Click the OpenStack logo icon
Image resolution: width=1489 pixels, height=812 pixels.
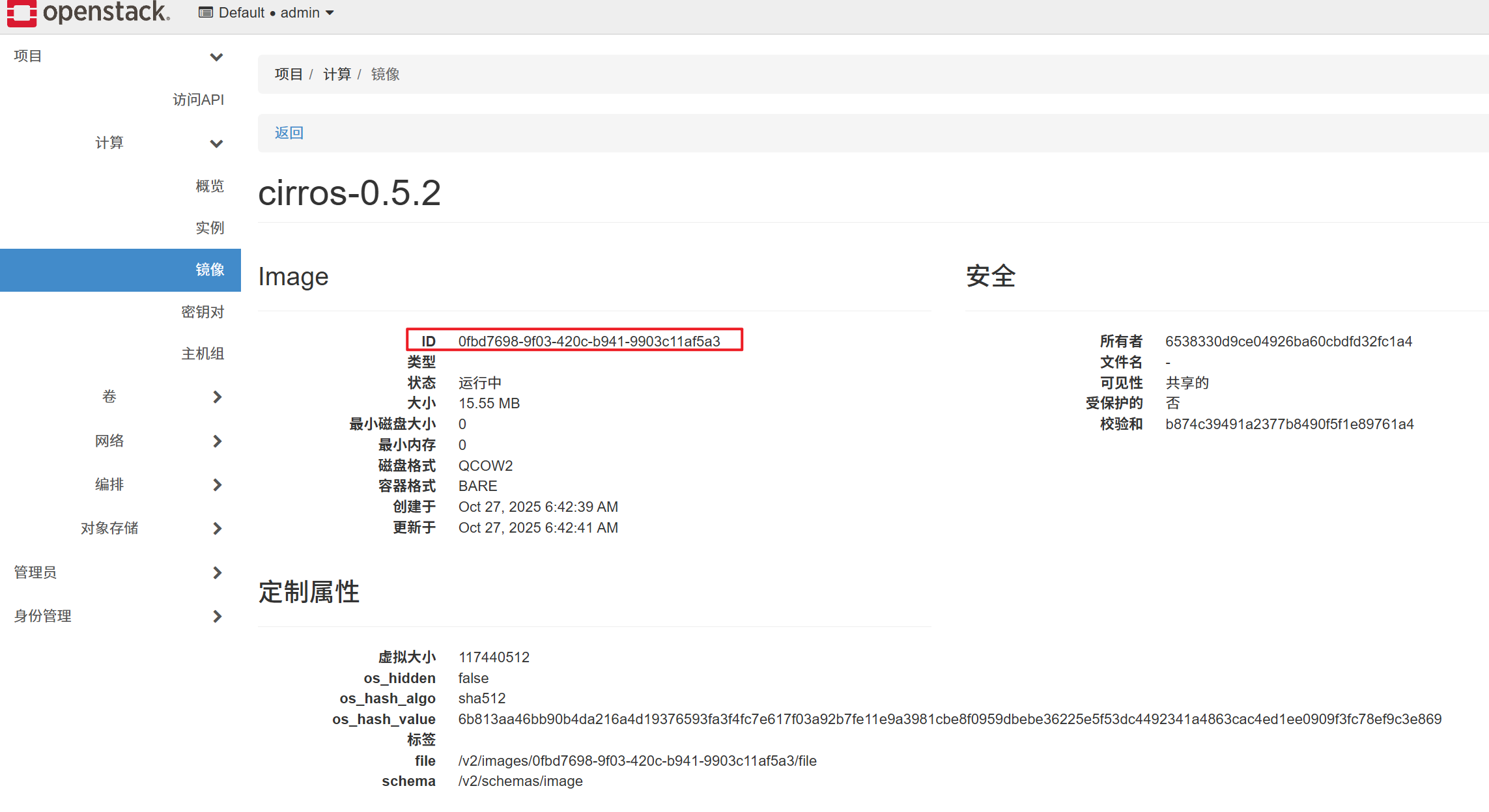pyautogui.click(x=21, y=12)
